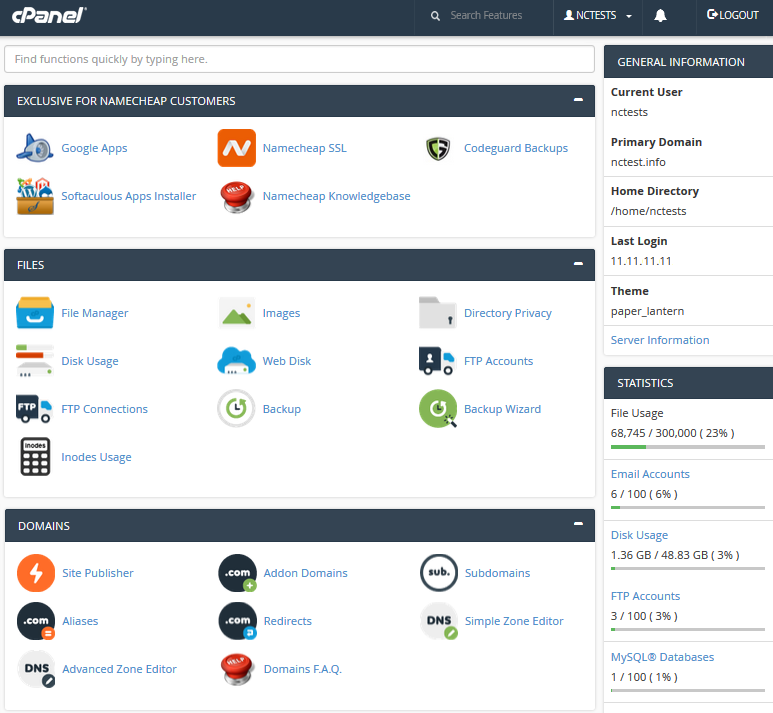Screen dimensions: 773x713
Task: Open the Site Publisher lightning icon
Action: point(36,573)
